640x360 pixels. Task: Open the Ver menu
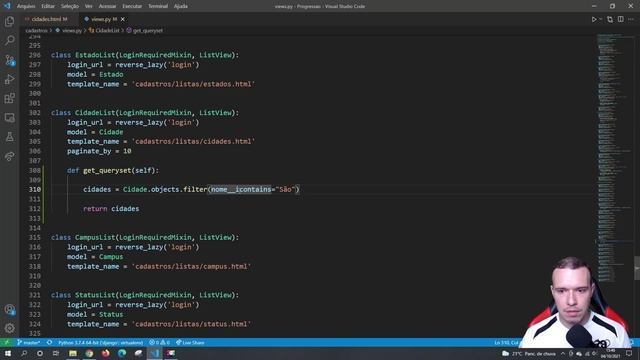[x=89, y=6]
